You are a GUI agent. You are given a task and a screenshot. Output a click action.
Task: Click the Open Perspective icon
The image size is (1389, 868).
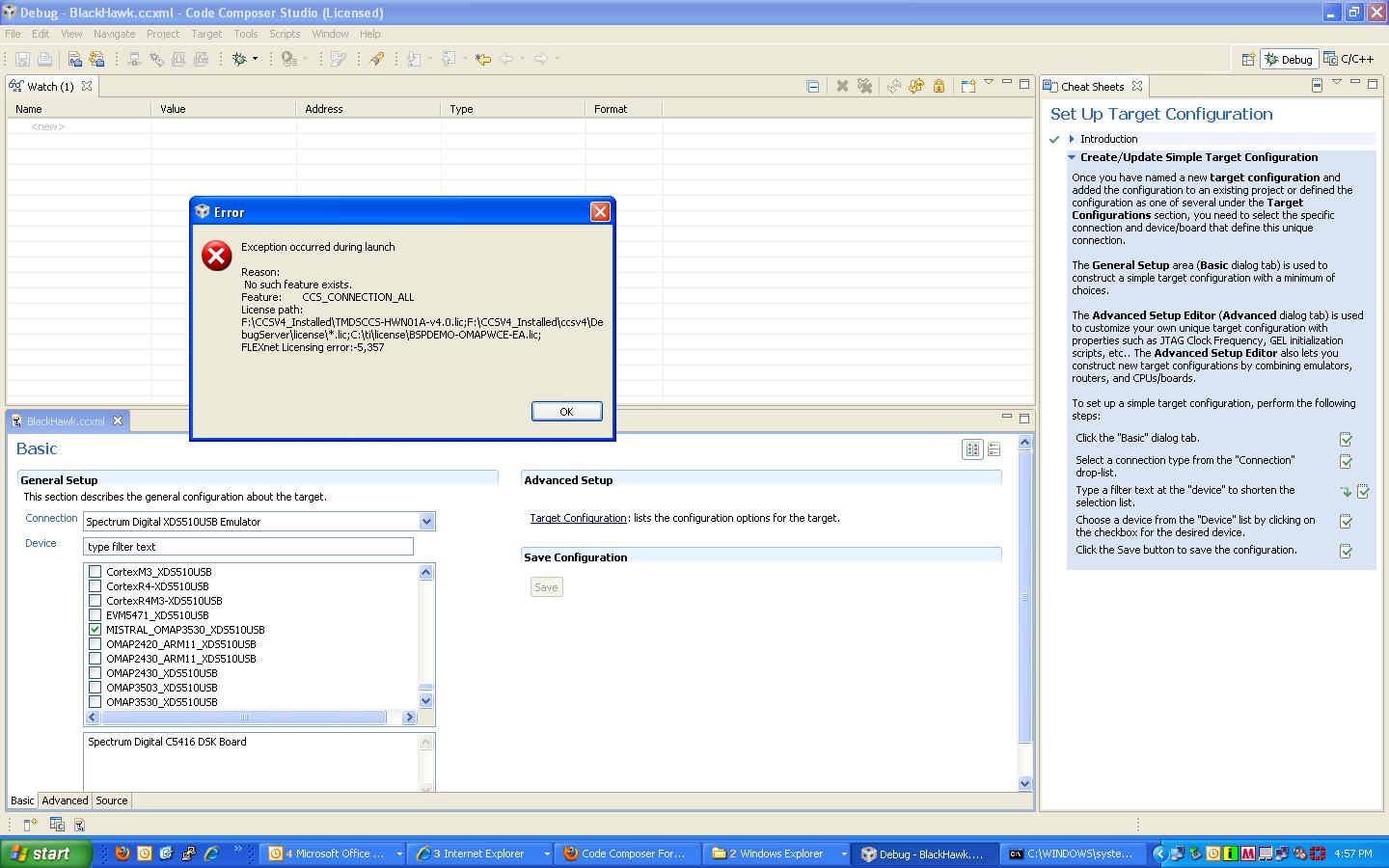click(x=1248, y=59)
